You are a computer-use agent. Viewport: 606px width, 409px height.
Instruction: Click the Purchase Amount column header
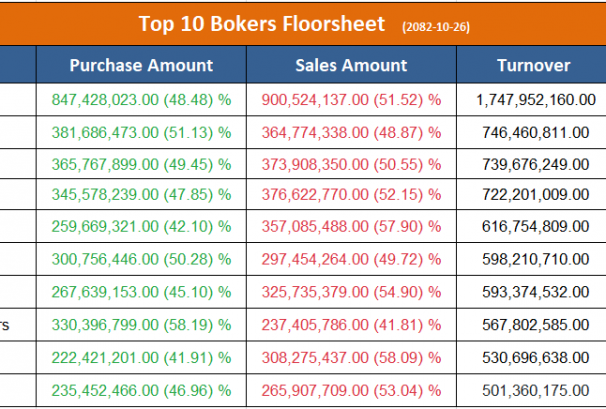pyautogui.click(x=141, y=66)
